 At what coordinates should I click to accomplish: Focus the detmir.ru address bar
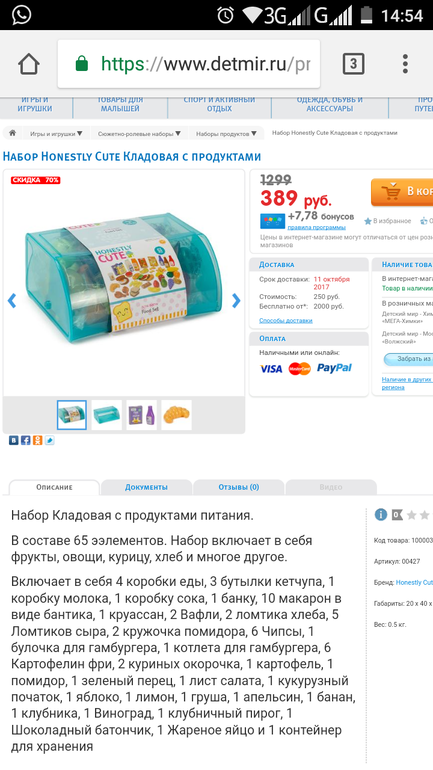point(189,64)
